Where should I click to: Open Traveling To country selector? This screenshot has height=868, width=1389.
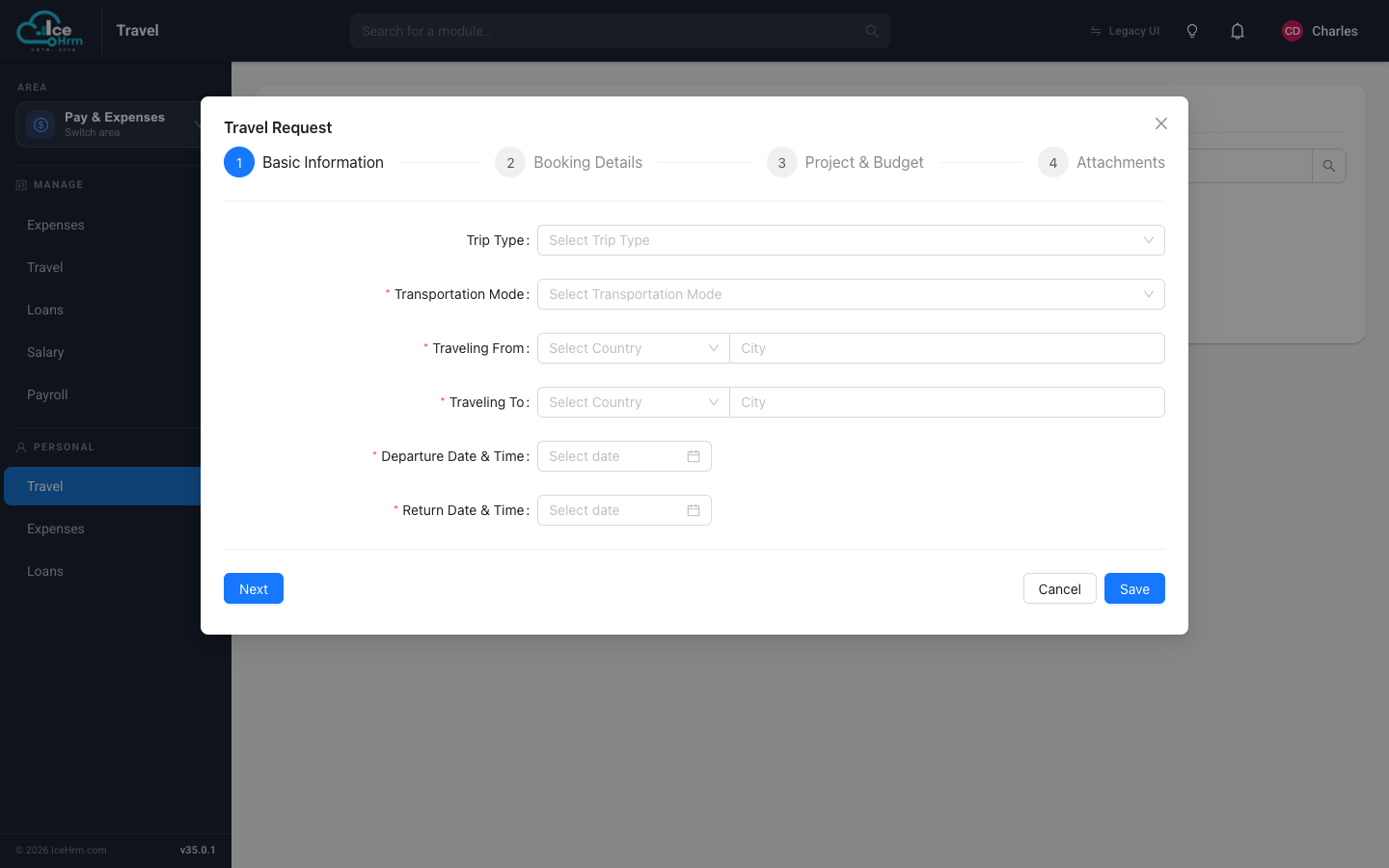pos(634,402)
